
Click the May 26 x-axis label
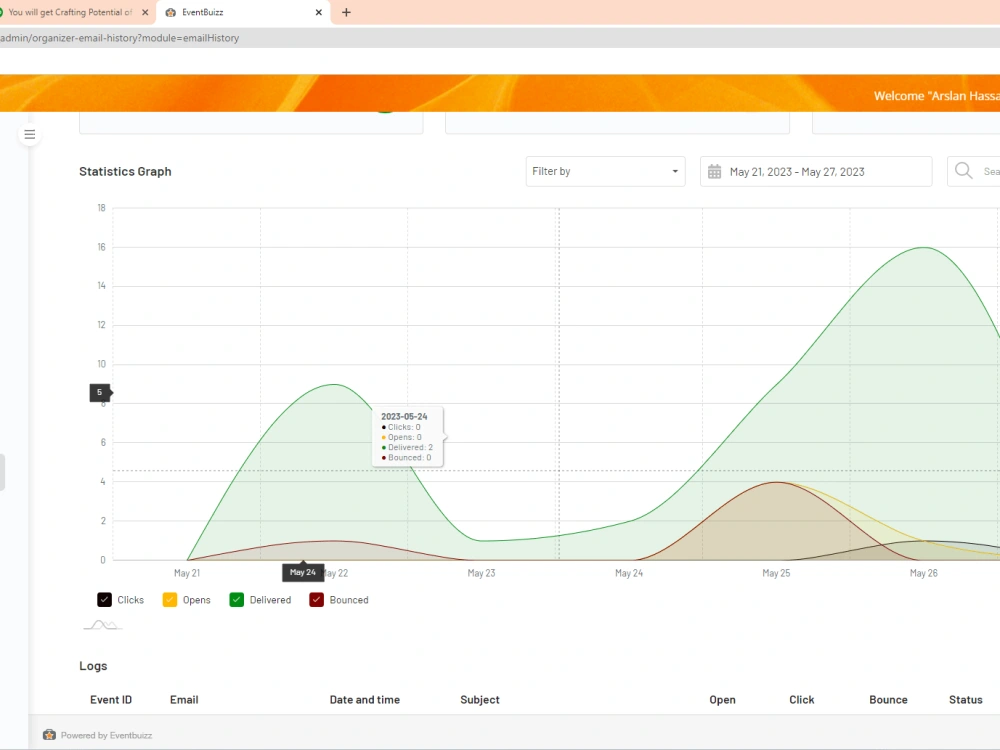point(923,573)
